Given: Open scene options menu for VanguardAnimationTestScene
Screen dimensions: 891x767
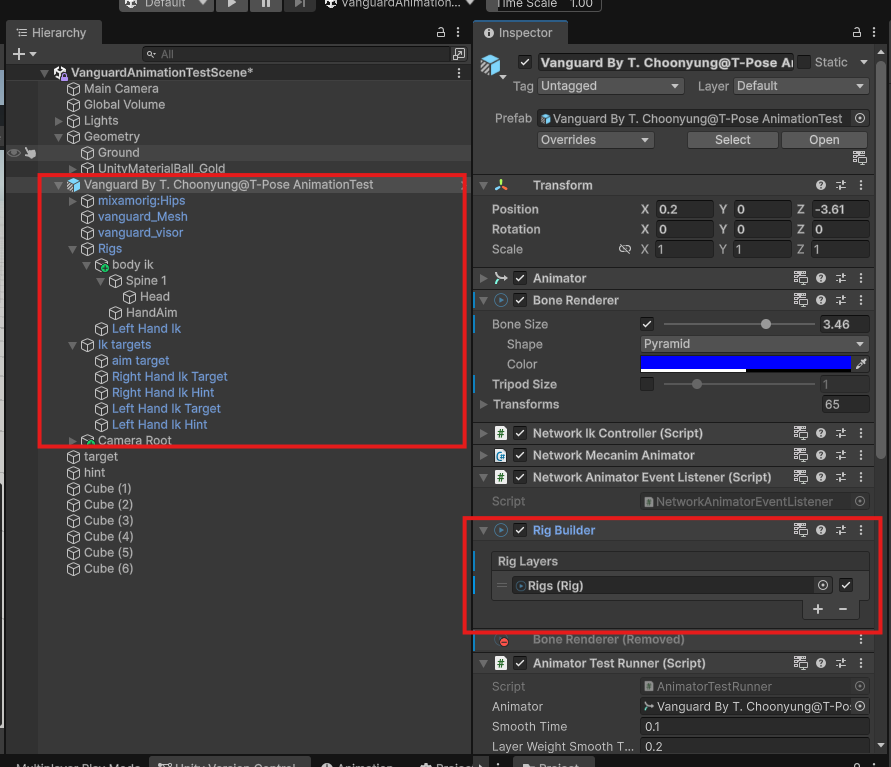Looking at the screenshot, I should [459, 73].
